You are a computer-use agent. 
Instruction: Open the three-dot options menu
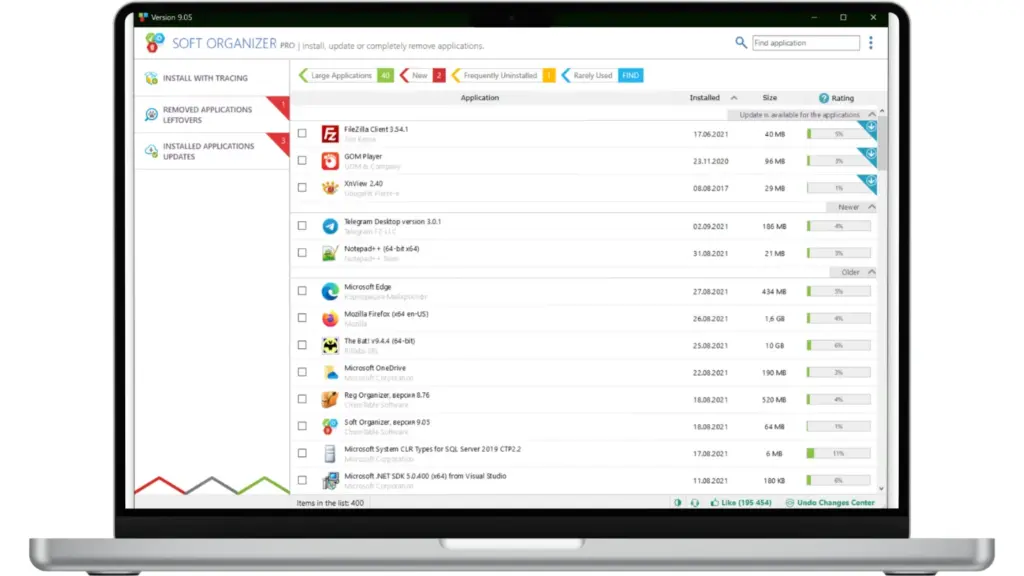[x=870, y=43]
